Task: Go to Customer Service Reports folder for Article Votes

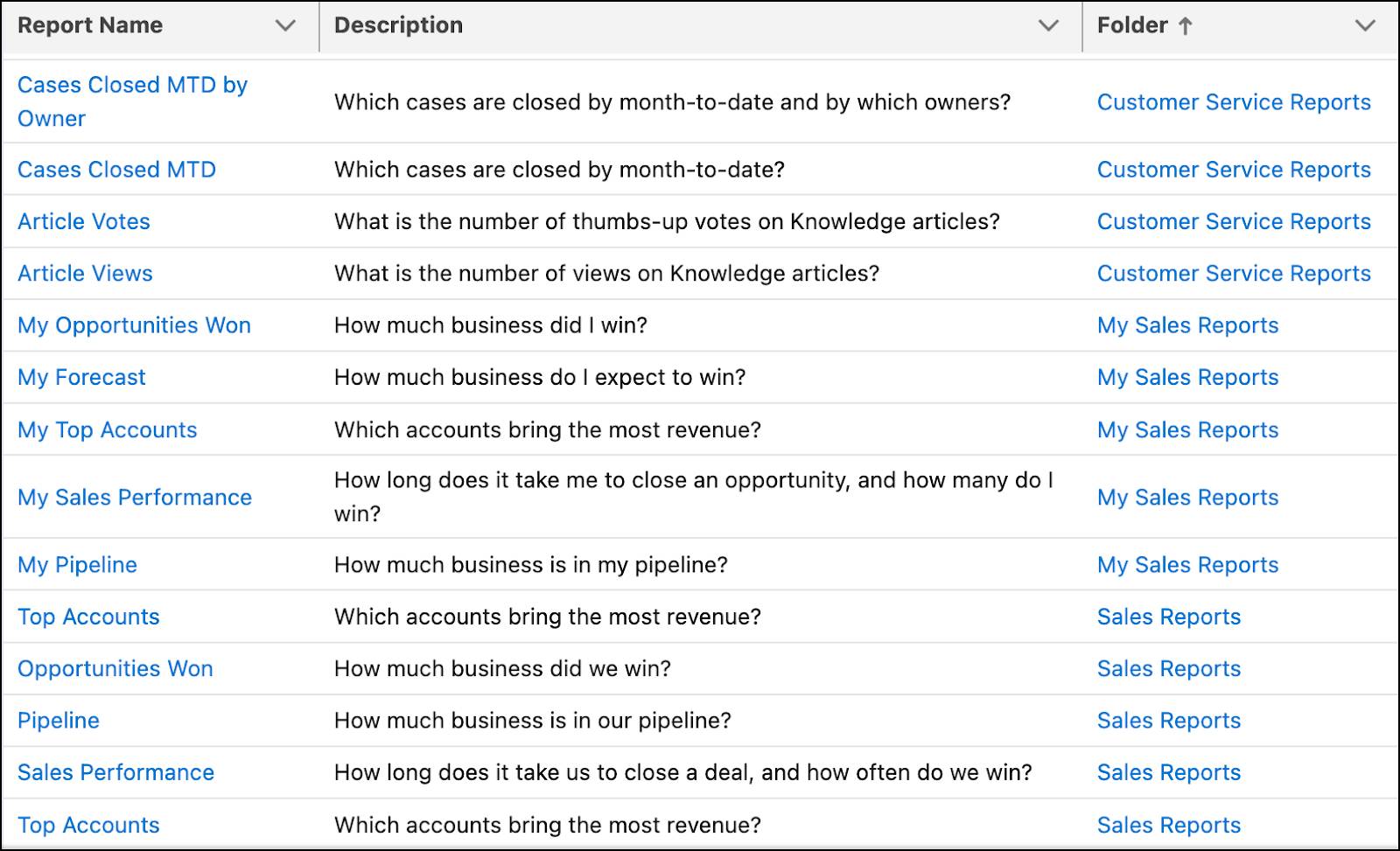Action: (x=1234, y=221)
